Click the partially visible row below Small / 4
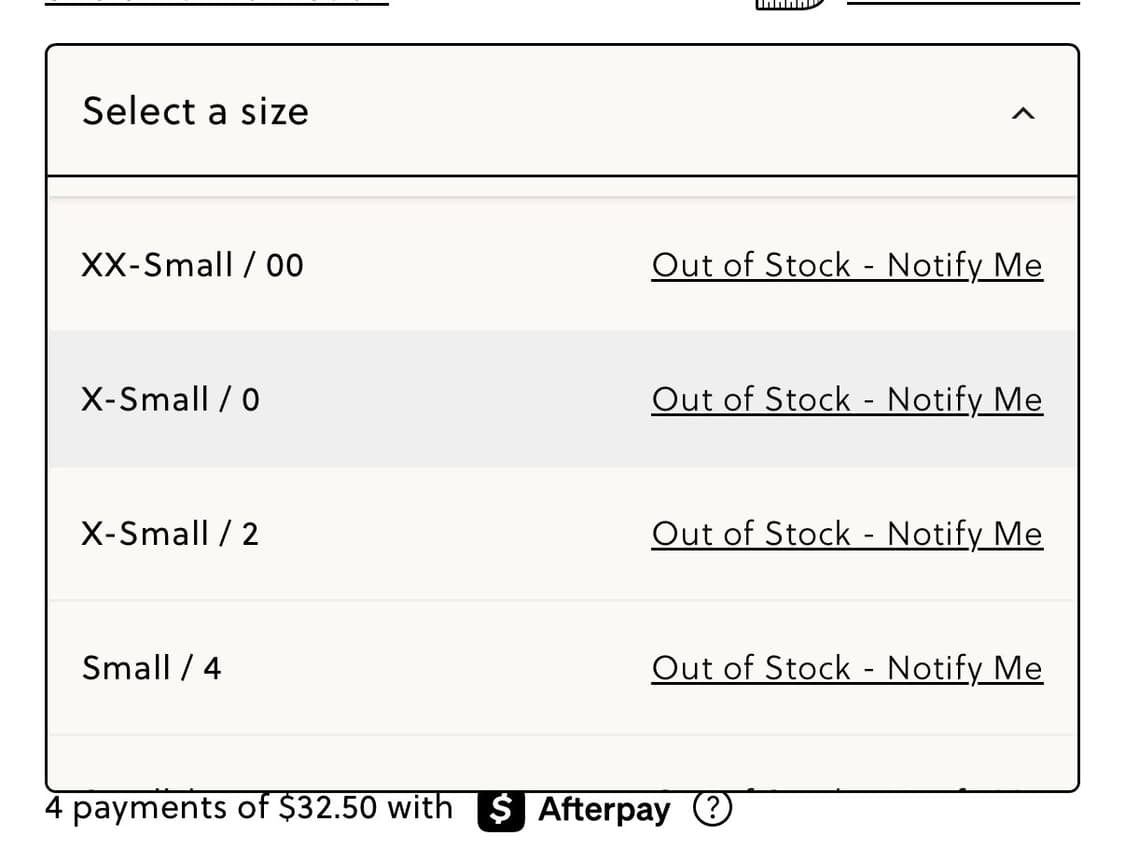The height and width of the screenshot is (852, 1125). 560,765
